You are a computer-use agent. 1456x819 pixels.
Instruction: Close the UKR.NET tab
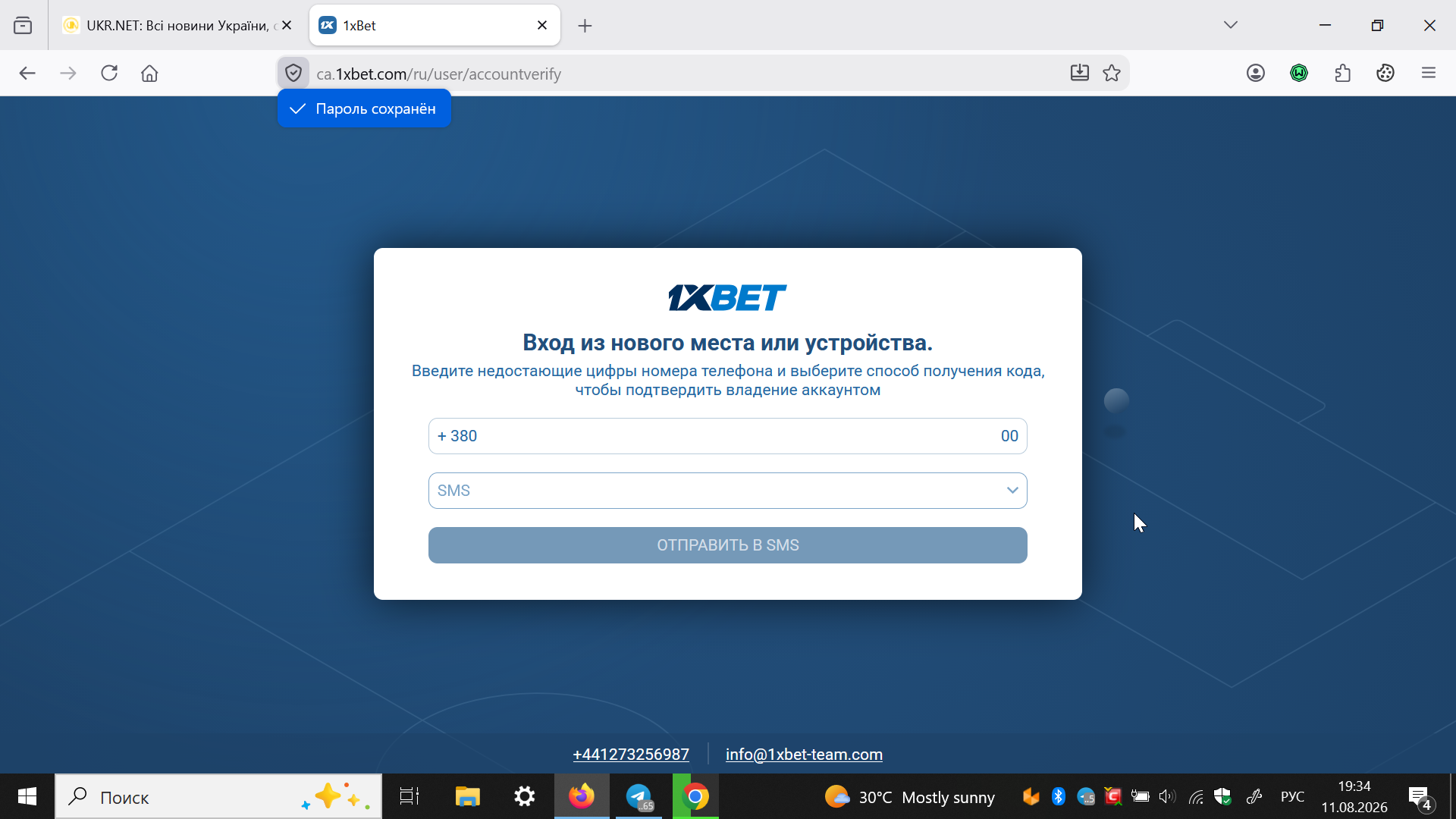287,26
